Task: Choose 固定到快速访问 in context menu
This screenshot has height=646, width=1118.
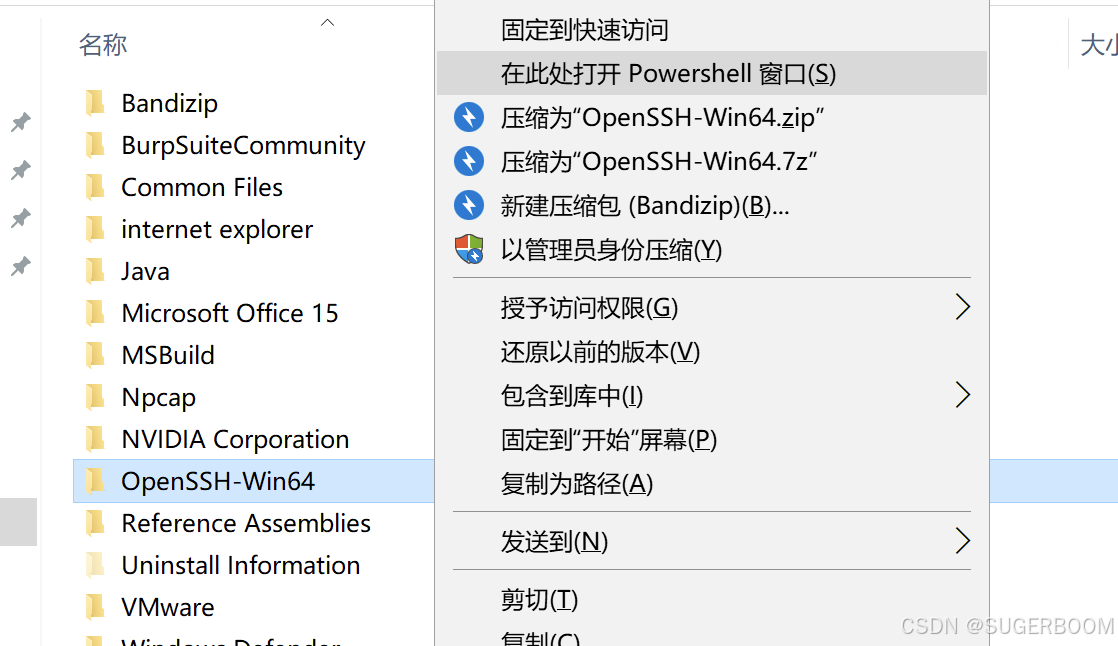Action: point(712,30)
